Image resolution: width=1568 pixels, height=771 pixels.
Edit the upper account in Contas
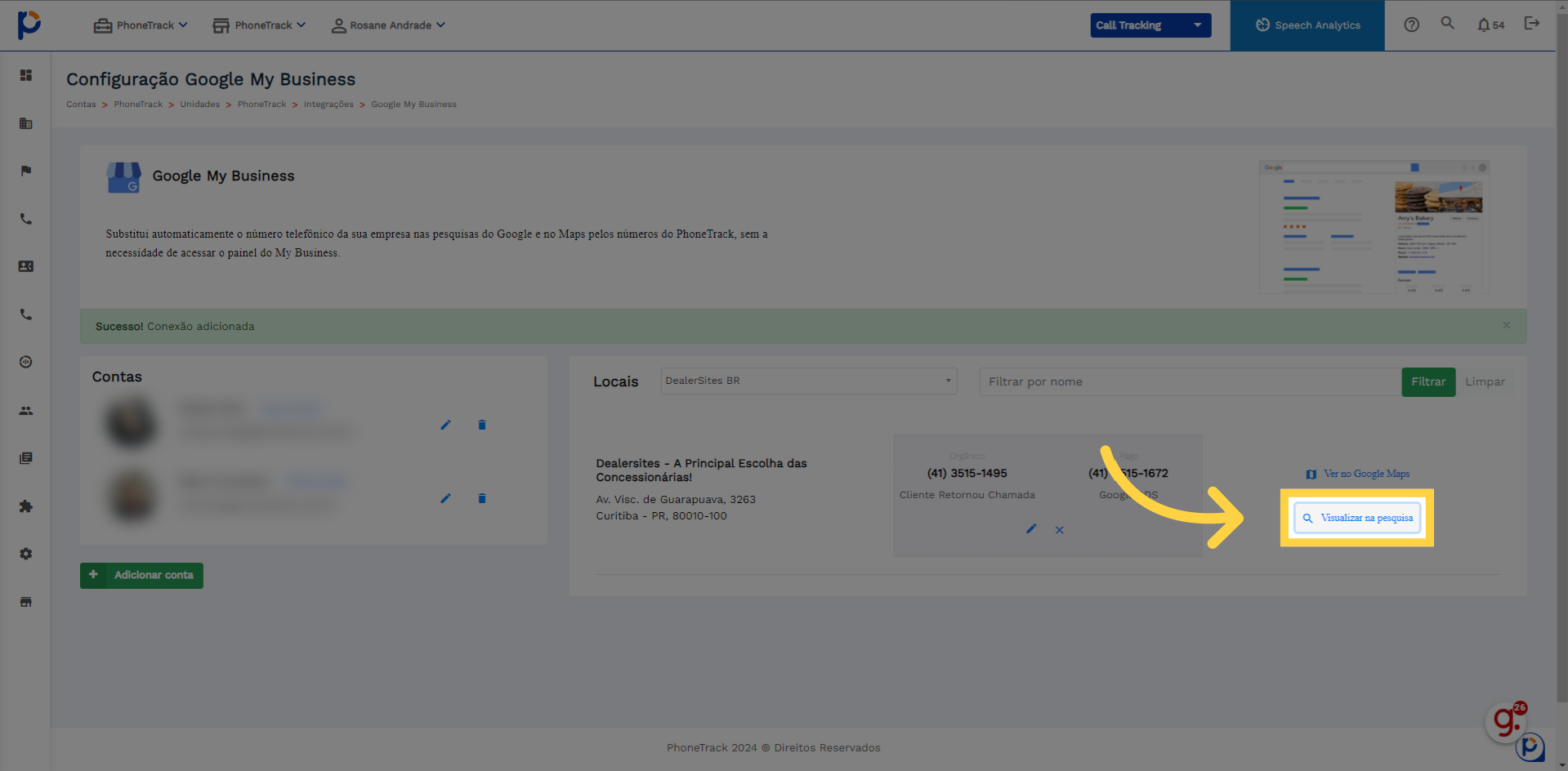(445, 425)
